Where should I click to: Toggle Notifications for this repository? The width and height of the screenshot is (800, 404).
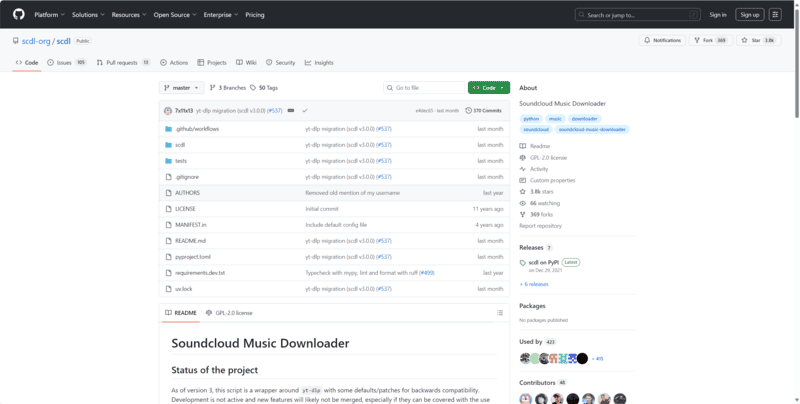coord(661,40)
